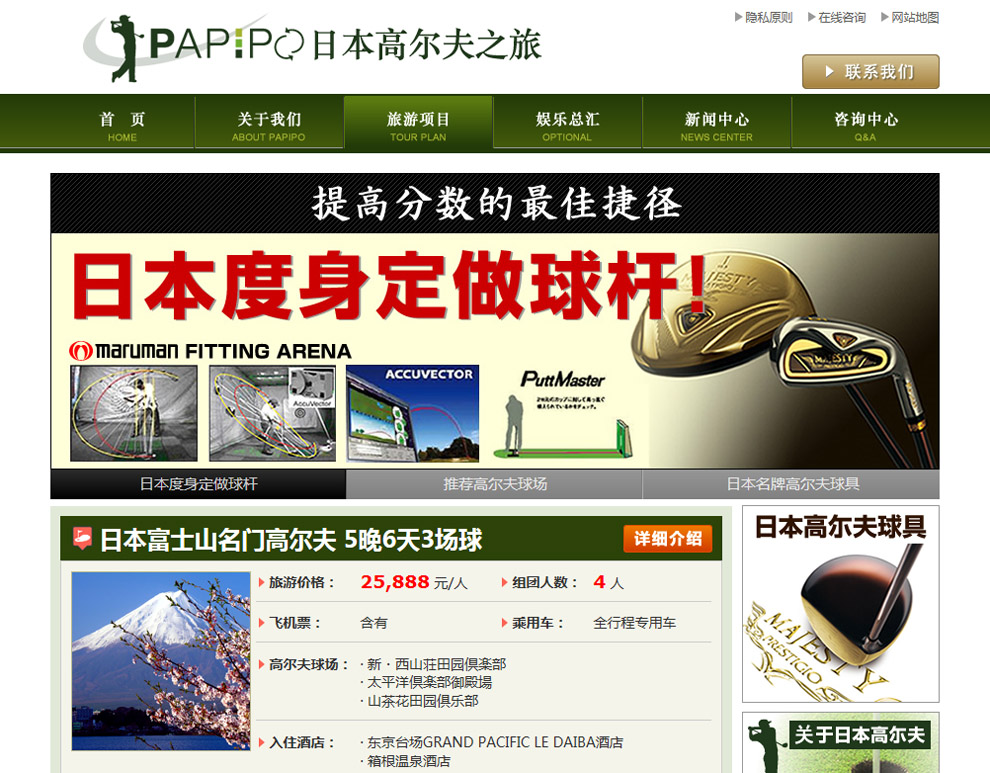Open the 网站地图 sitemap link

pyautogui.click(x=915, y=18)
